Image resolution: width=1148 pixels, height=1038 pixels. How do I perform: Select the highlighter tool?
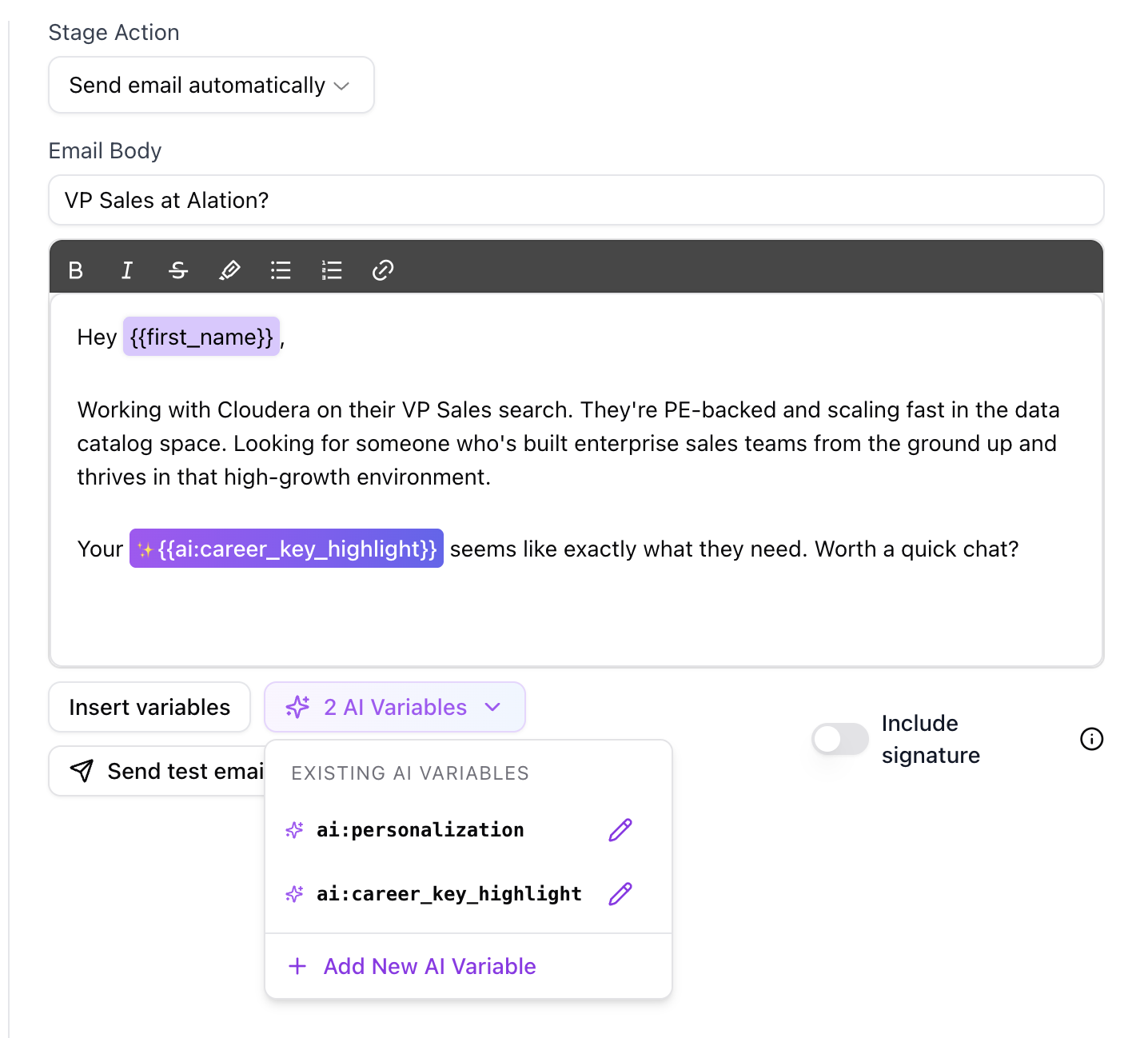[x=229, y=270]
